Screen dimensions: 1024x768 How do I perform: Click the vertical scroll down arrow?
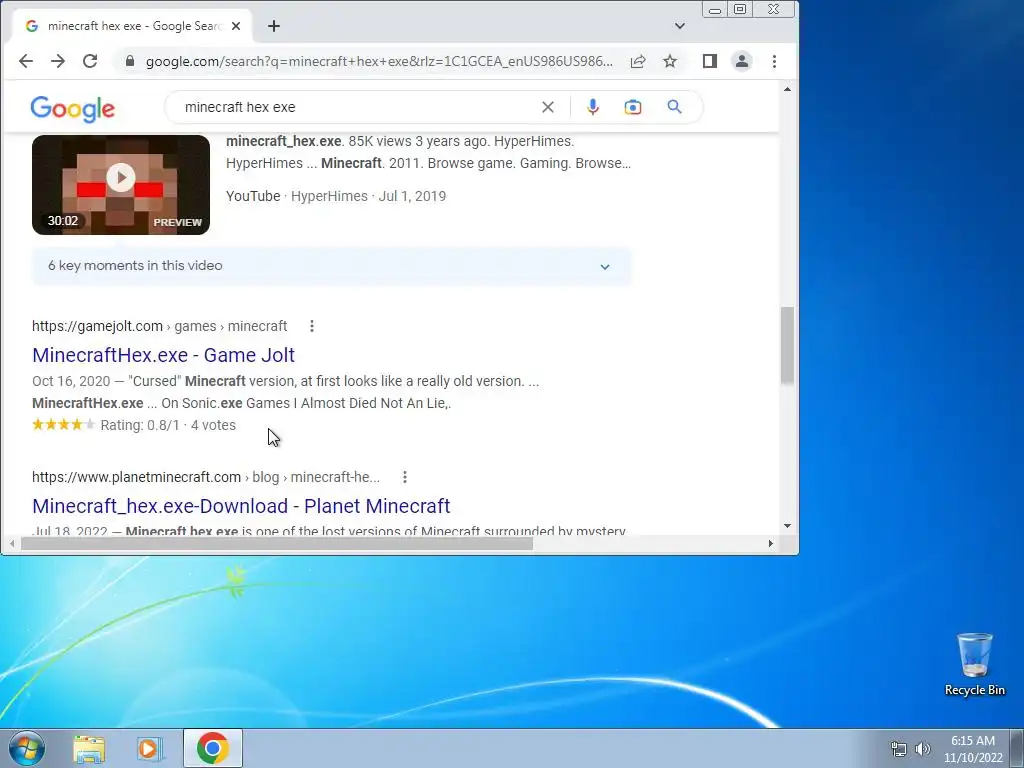pyautogui.click(x=787, y=526)
